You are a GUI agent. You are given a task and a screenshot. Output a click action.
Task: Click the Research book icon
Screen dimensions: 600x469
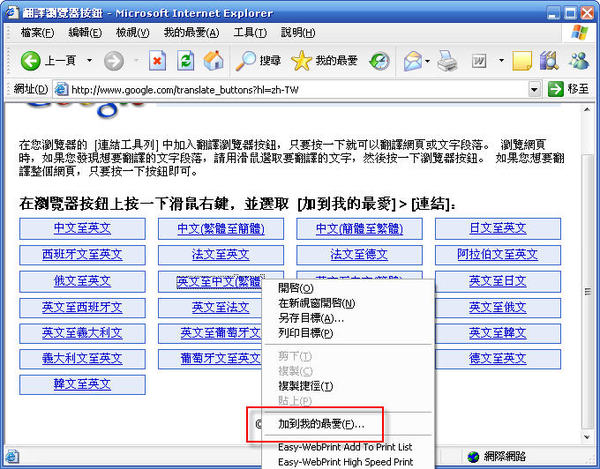pyautogui.click(x=549, y=60)
